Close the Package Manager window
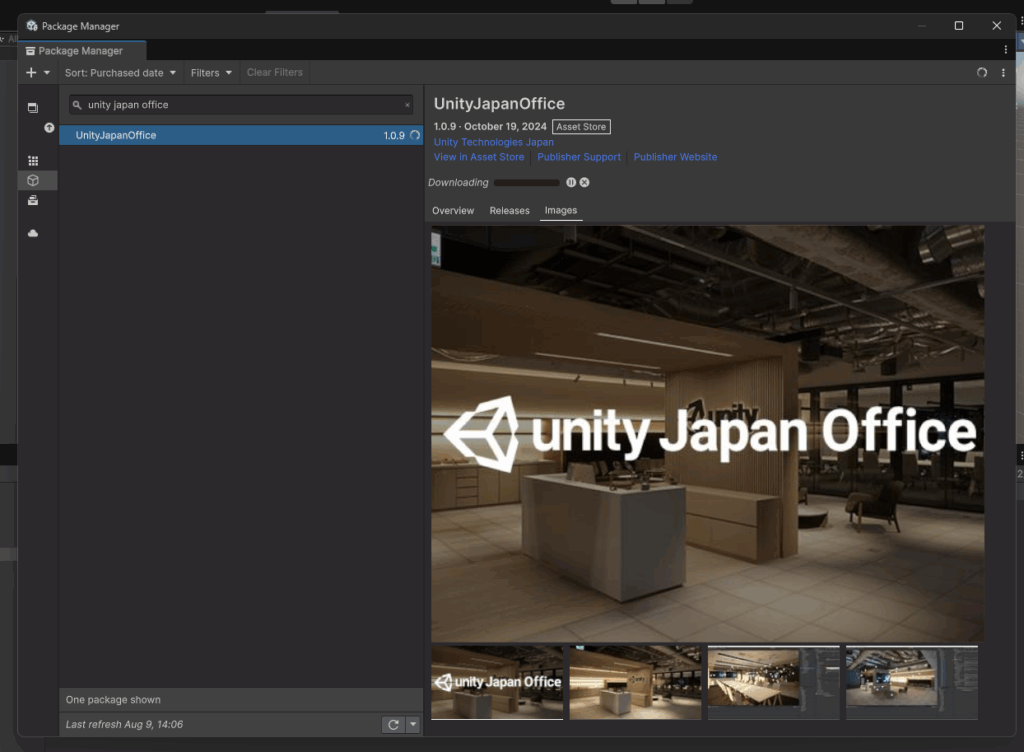This screenshot has height=752, width=1024. tap(997, 25)
